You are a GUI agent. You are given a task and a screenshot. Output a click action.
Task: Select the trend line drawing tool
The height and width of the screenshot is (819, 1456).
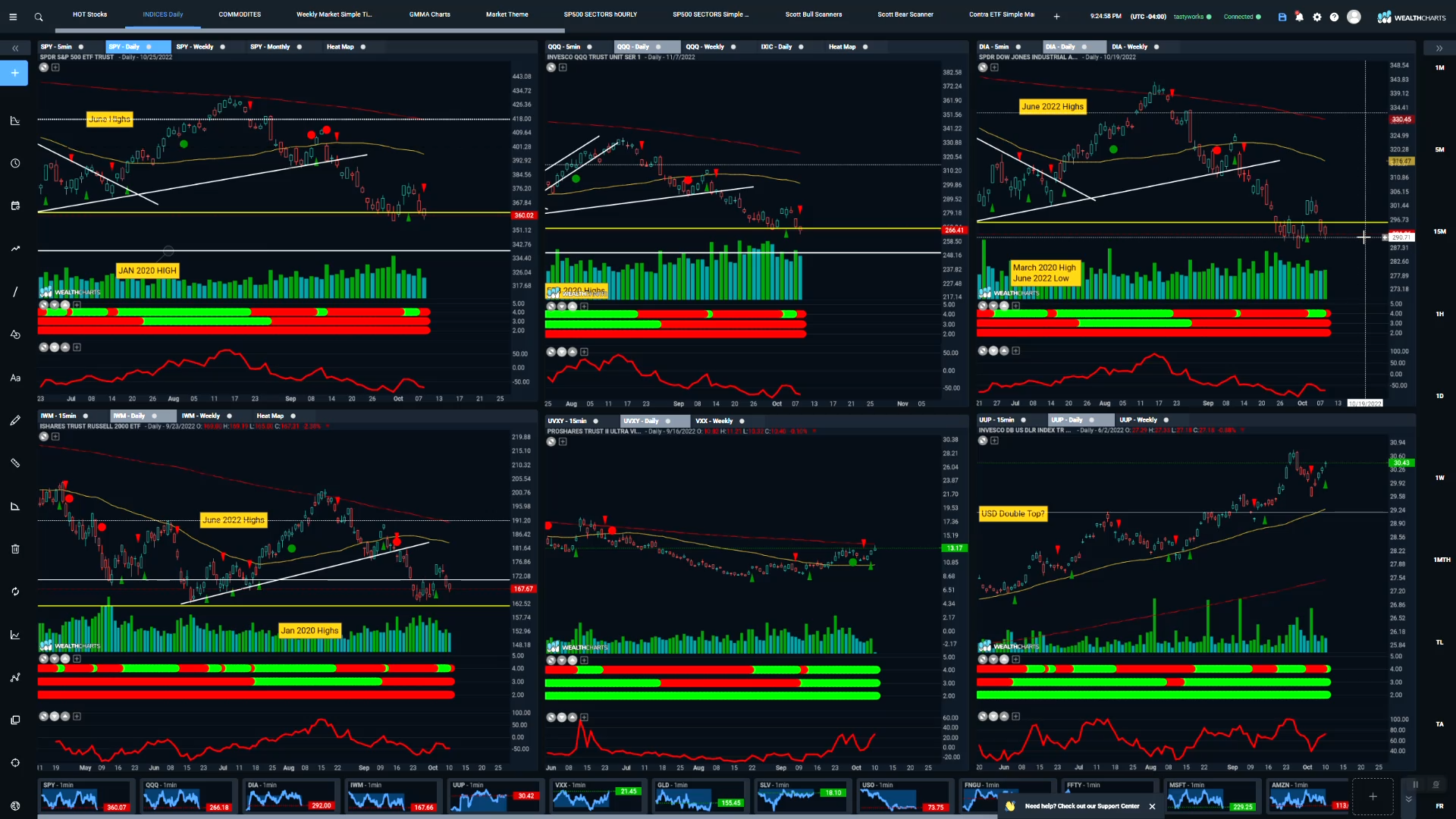coord(15,248)
